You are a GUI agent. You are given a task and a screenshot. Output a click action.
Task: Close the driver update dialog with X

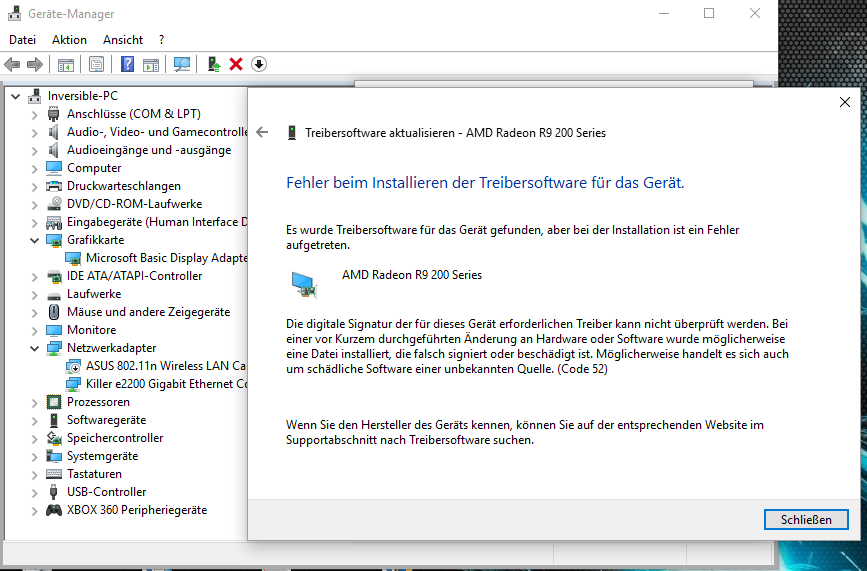(845, 102)
